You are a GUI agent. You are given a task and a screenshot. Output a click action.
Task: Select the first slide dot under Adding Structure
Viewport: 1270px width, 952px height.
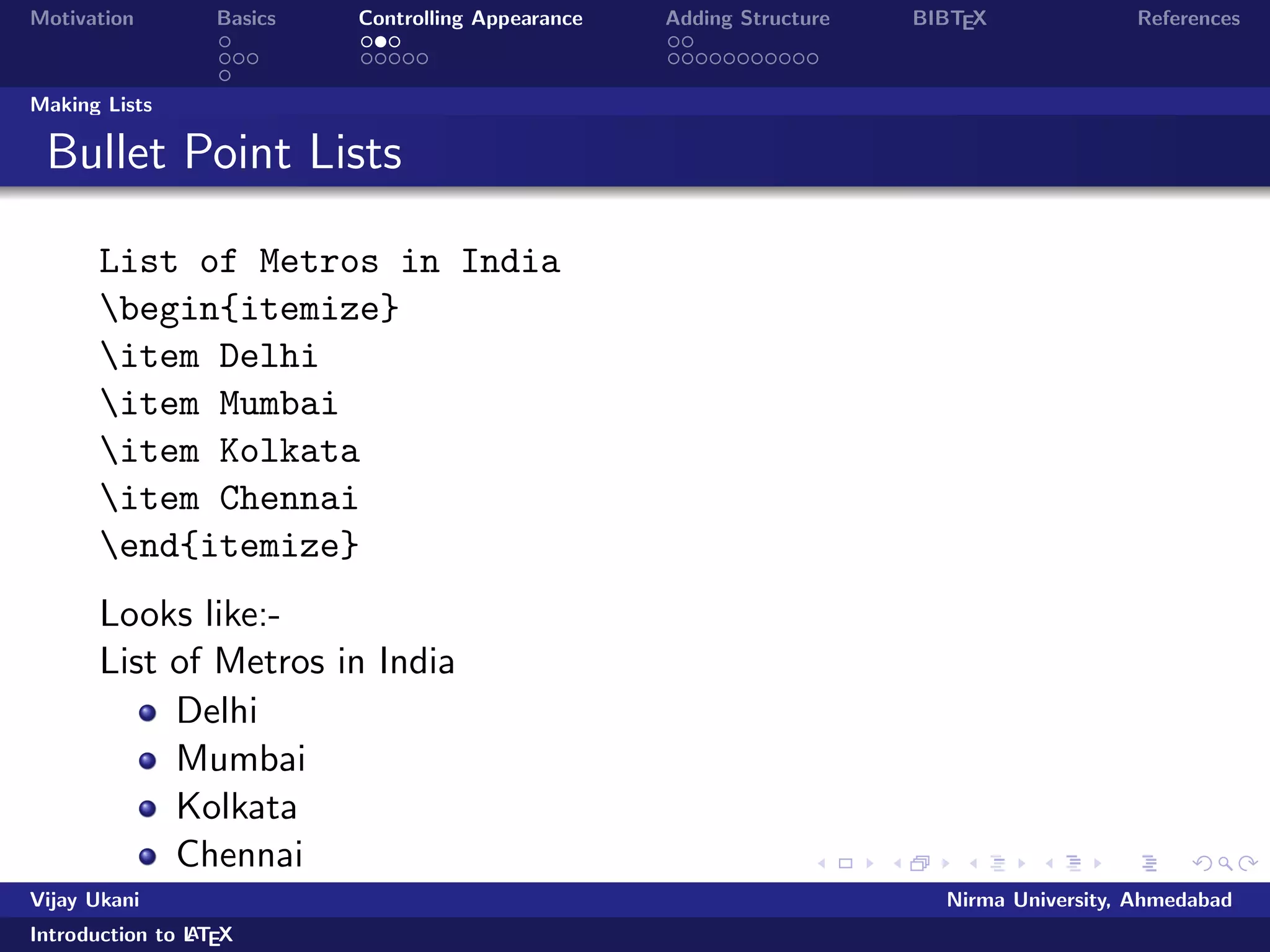[673, 42]
